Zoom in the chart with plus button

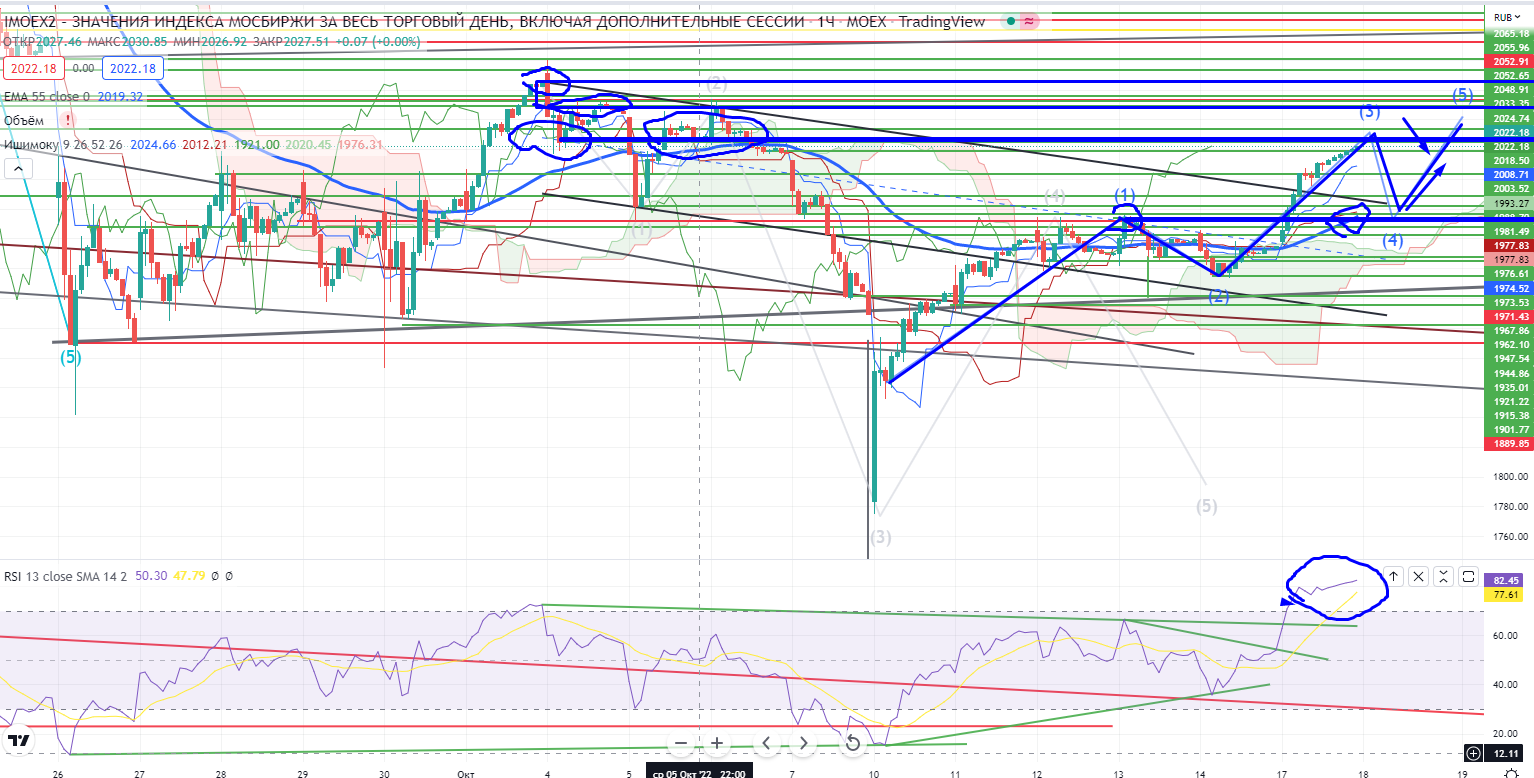point(717,743)
